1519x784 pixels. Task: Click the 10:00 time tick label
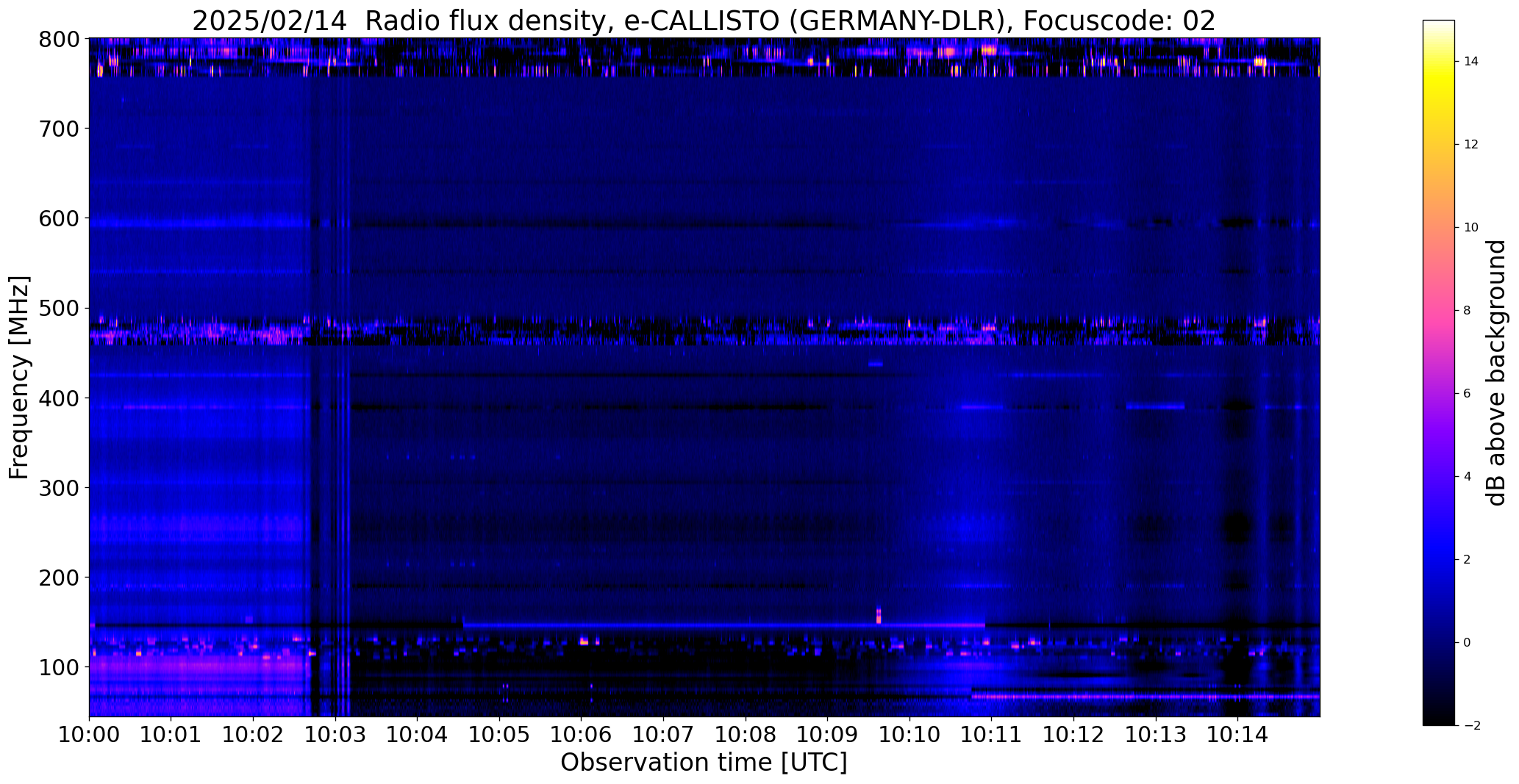point(89,735)
